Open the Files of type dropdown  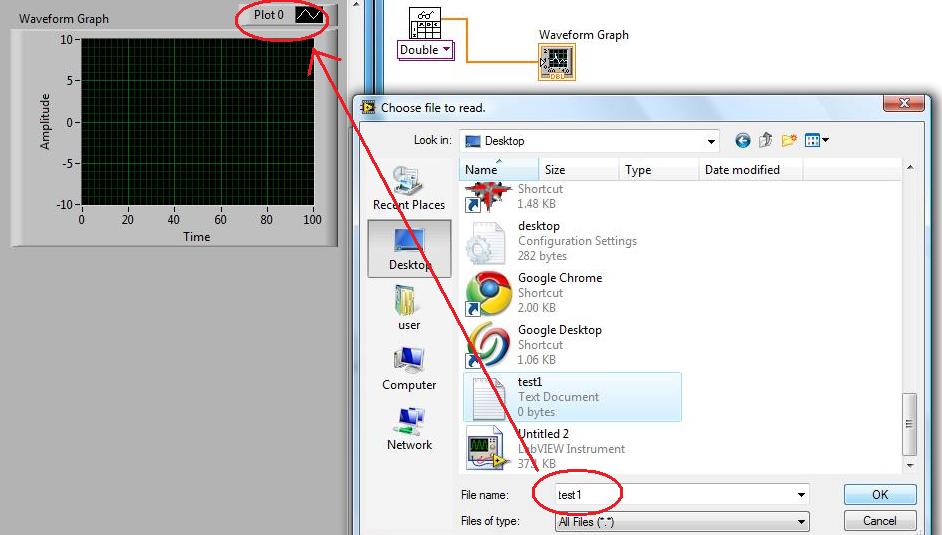tap(682, 521)
